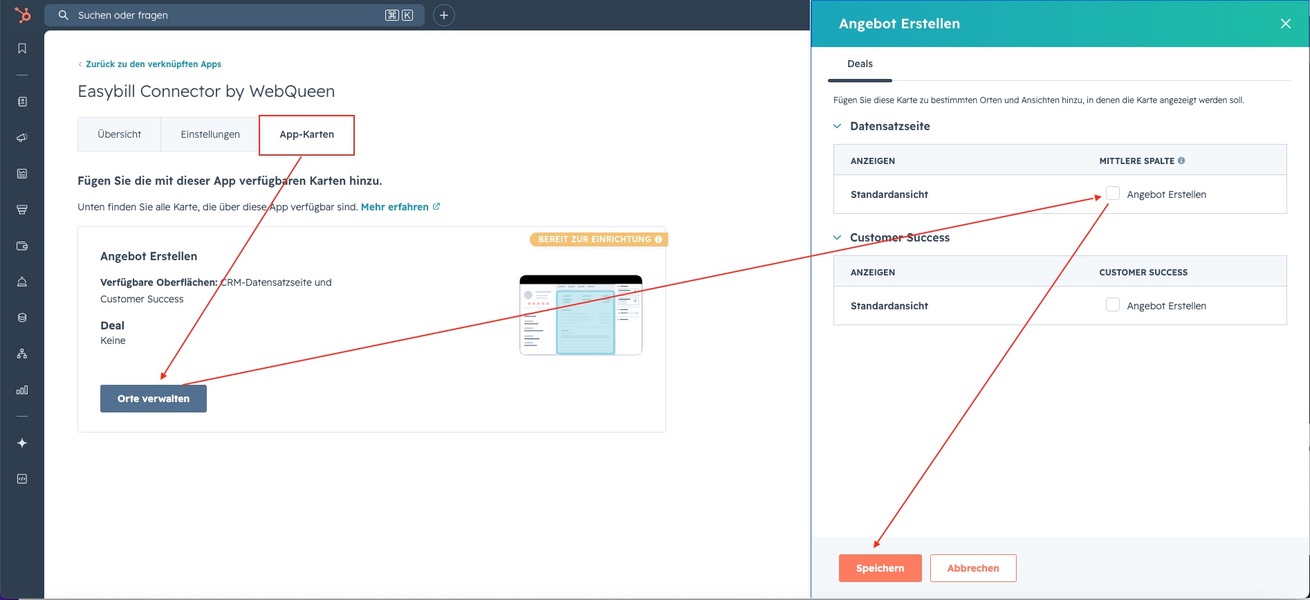Image resolution: width=1310 pixels, height=600 pixels.
Task: Click the Verfügbare Oberflächen label
Action: click(159, 283)
